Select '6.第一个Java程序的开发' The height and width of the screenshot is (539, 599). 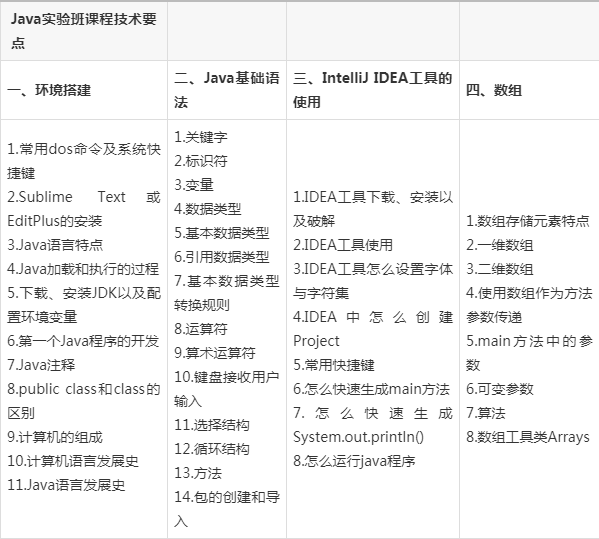pyautogui.click(x=83, y=341)
